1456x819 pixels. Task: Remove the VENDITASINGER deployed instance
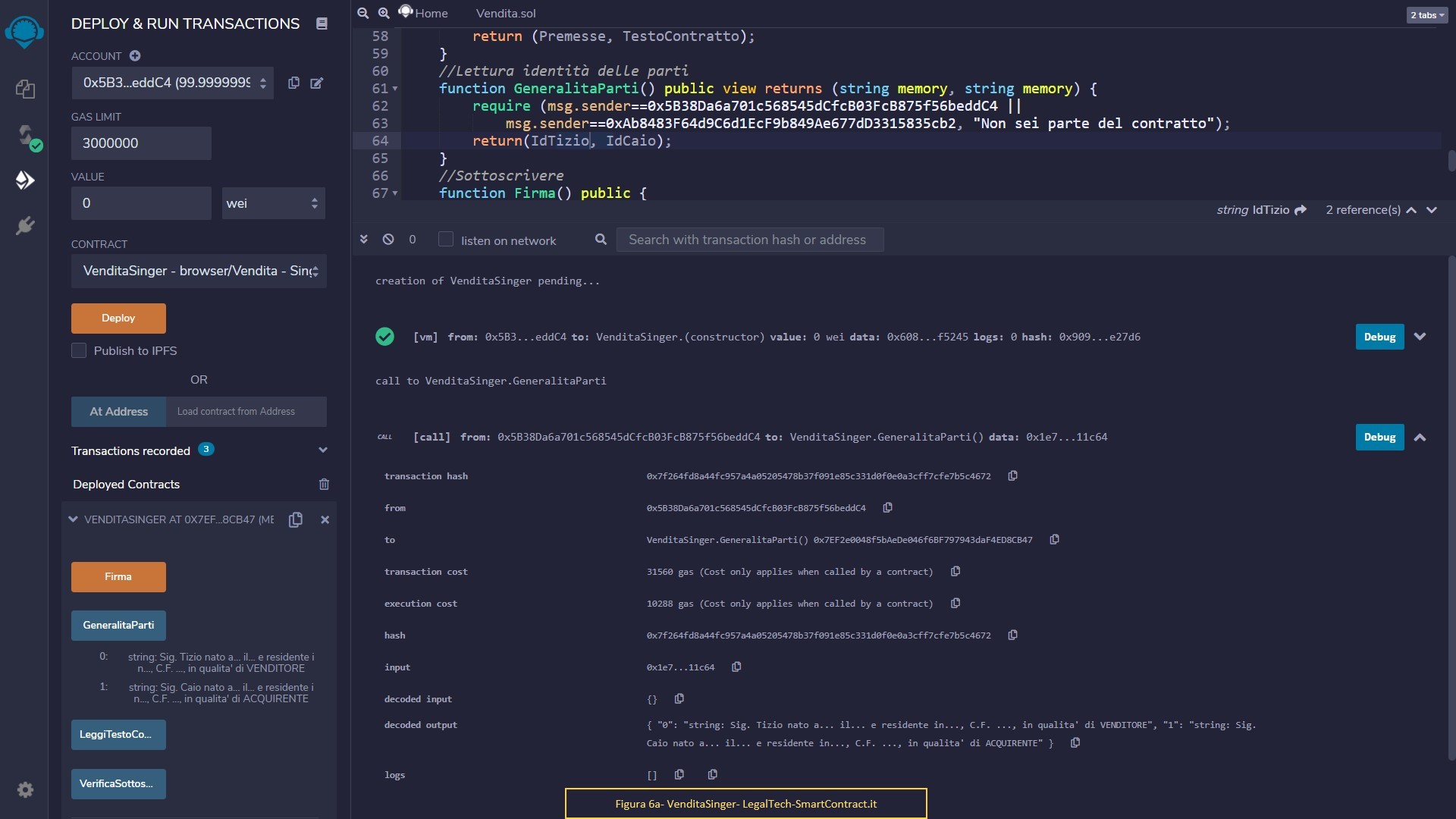[325, 519]
